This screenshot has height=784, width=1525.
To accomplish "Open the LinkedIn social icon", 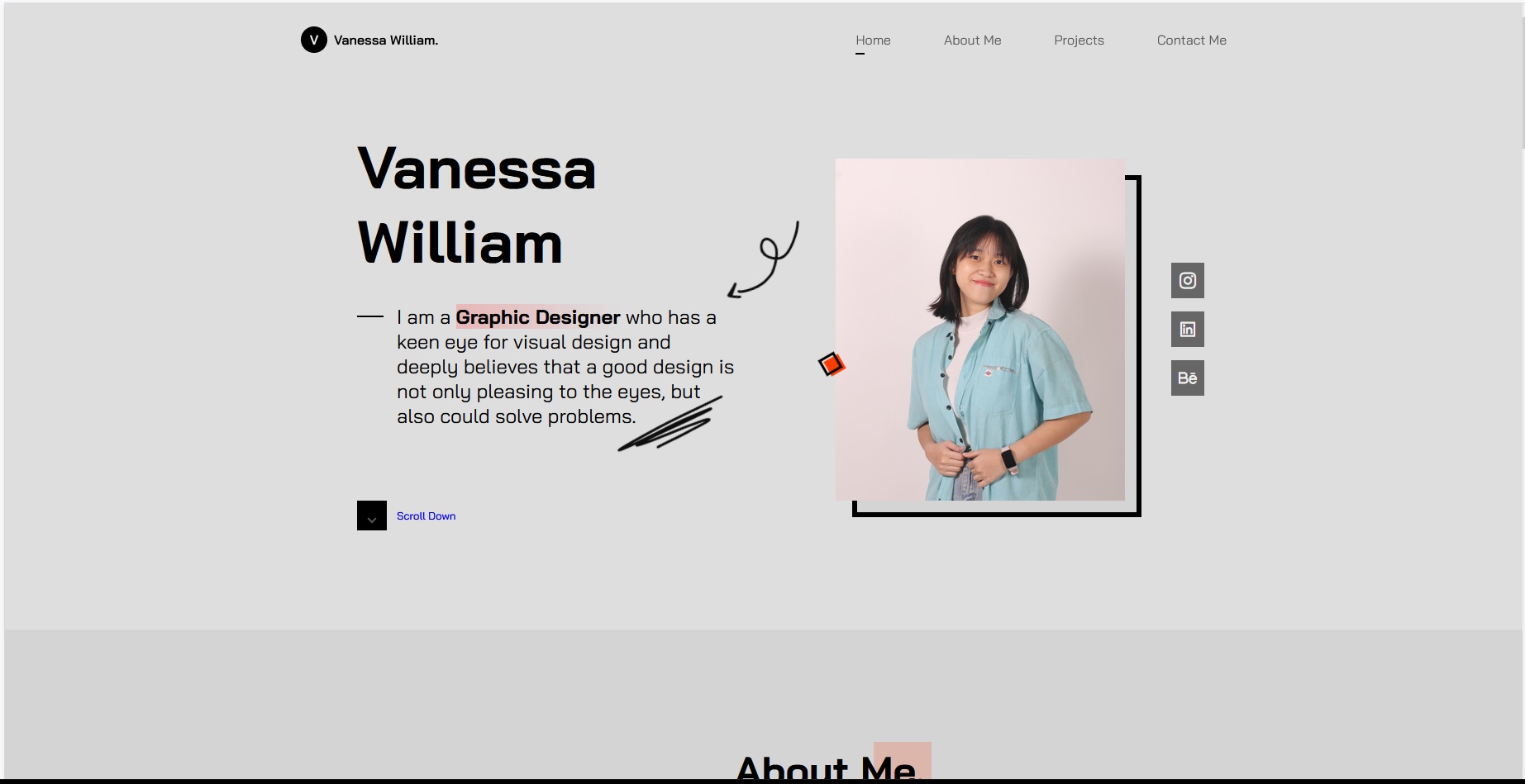I will pos(1187,329).
